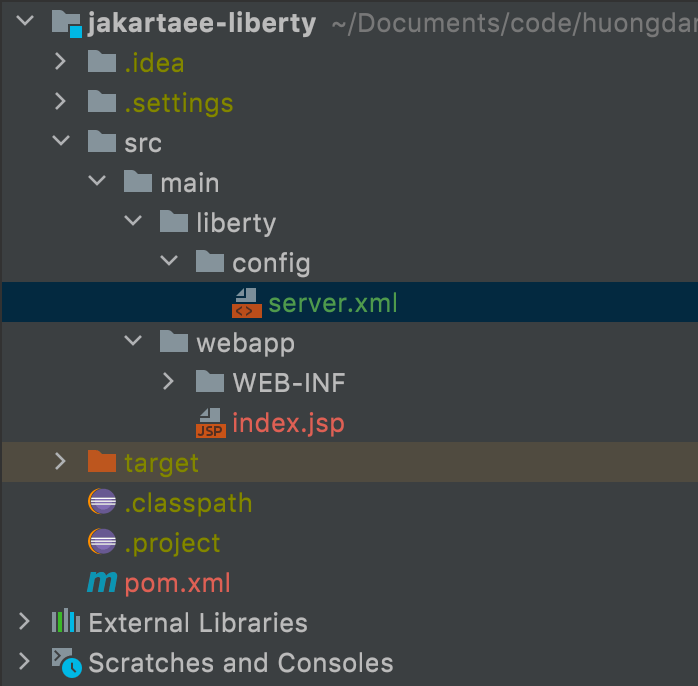The width and height of the screenshot is (698, 686).
Task: Click the jakartaee-liberty project module icon
Action: point(66,22)
